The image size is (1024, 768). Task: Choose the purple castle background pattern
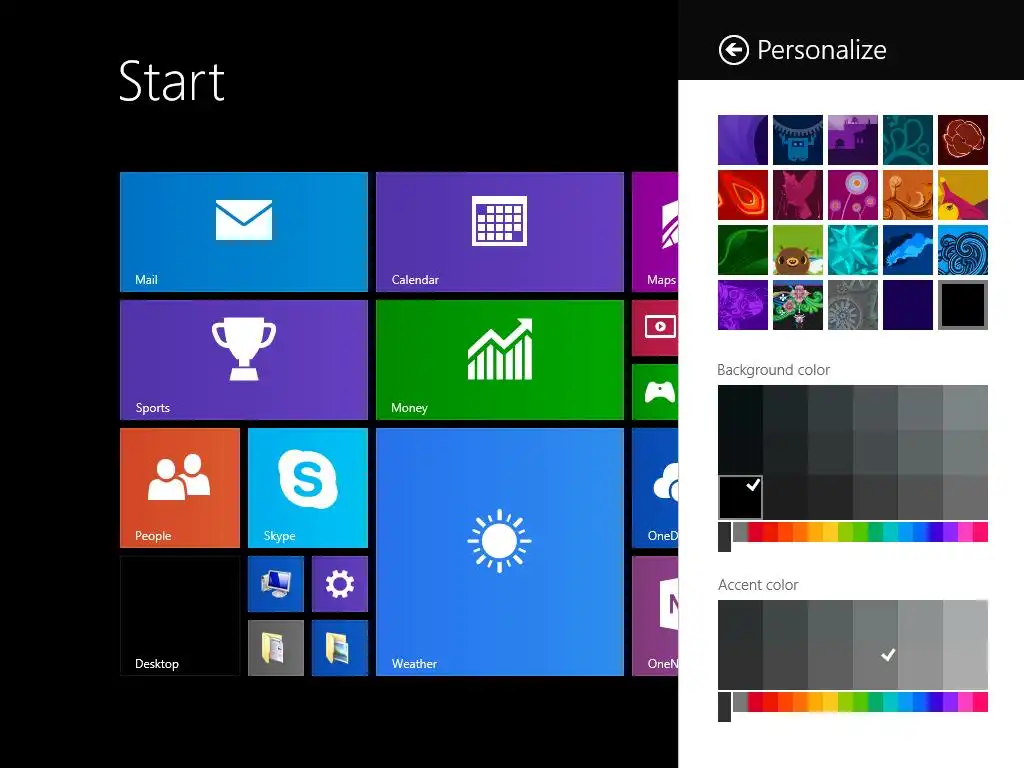[x=852, y=140]
